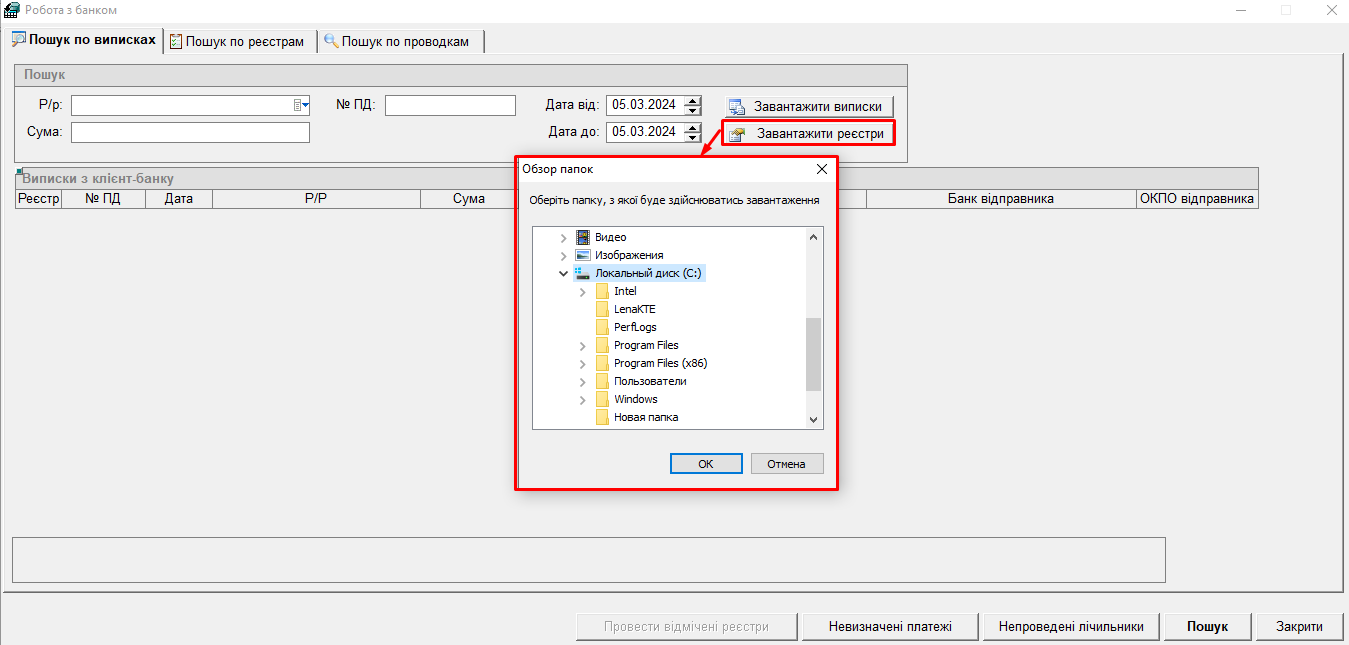
Task: Click the Завантажити реєстри button
Action: (808, 134)
